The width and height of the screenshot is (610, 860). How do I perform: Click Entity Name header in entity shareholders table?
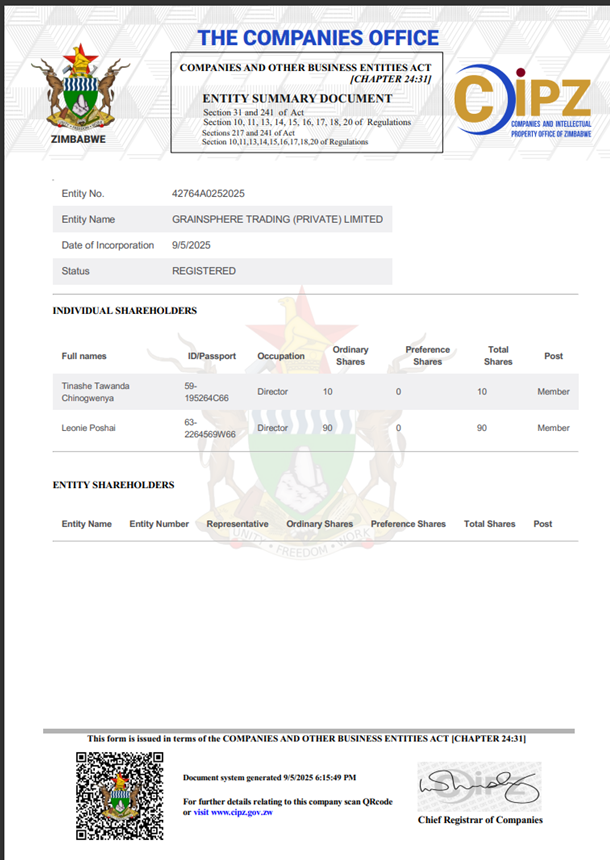pyautogui.click(x=87, y=524)
